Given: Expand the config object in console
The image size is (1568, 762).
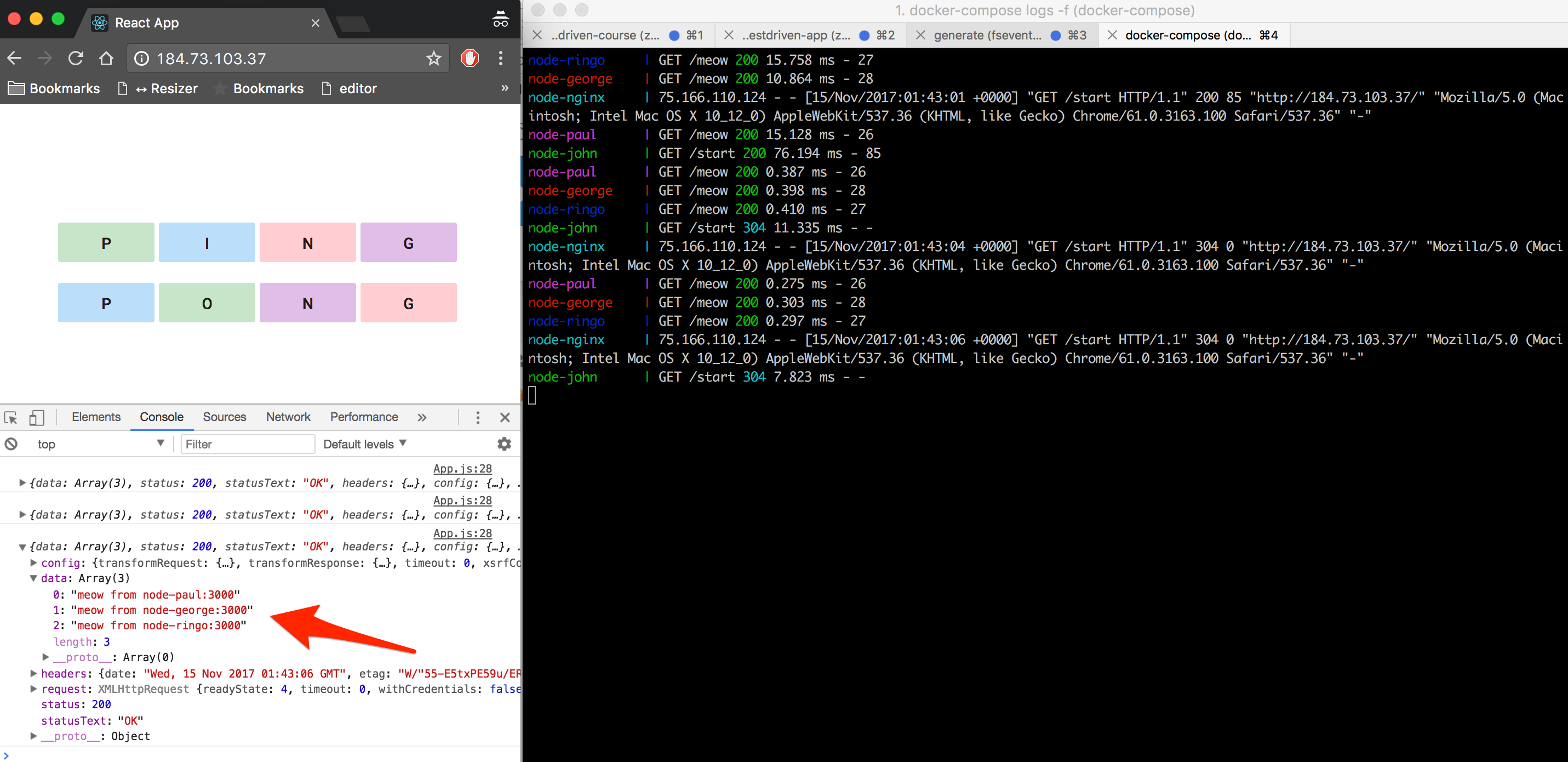Looking at the screenshot, I should (x=34, y=563).
